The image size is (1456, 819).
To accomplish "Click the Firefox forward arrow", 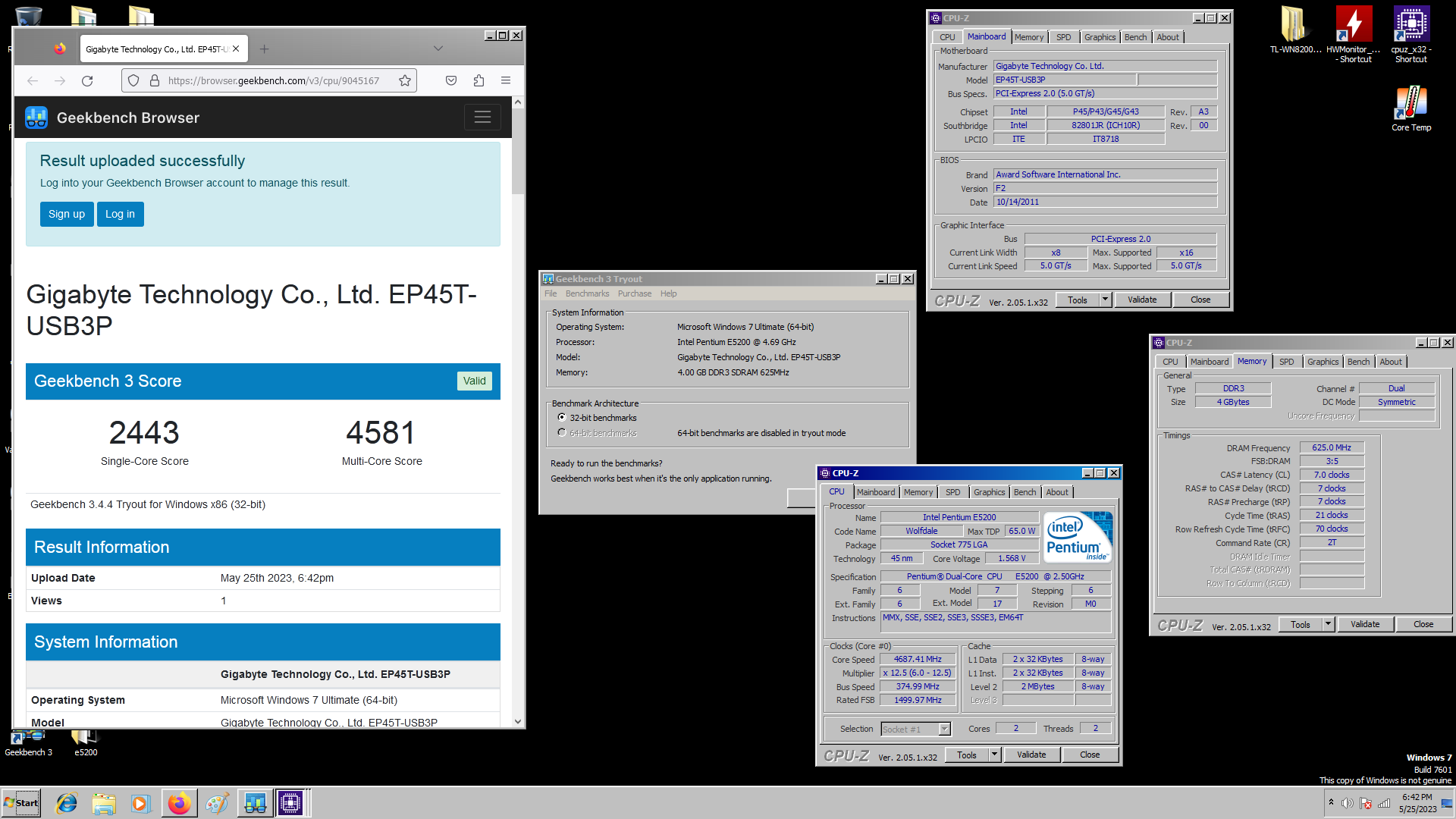I will [x=60, y=80].
